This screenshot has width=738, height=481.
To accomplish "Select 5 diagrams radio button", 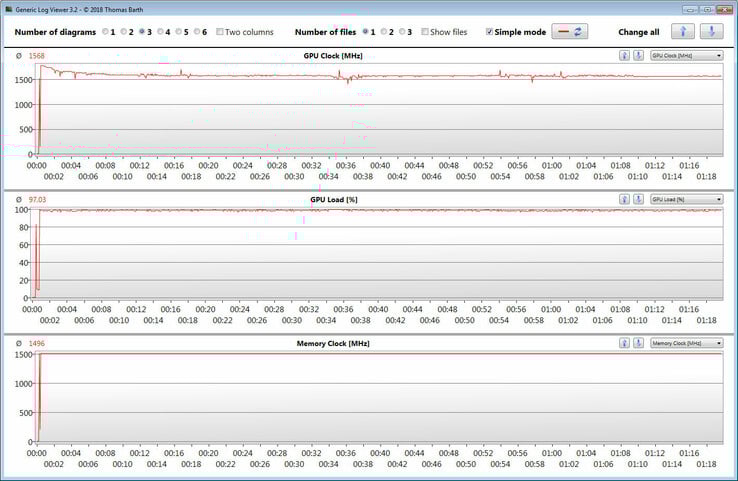I will tap(179, 32).
